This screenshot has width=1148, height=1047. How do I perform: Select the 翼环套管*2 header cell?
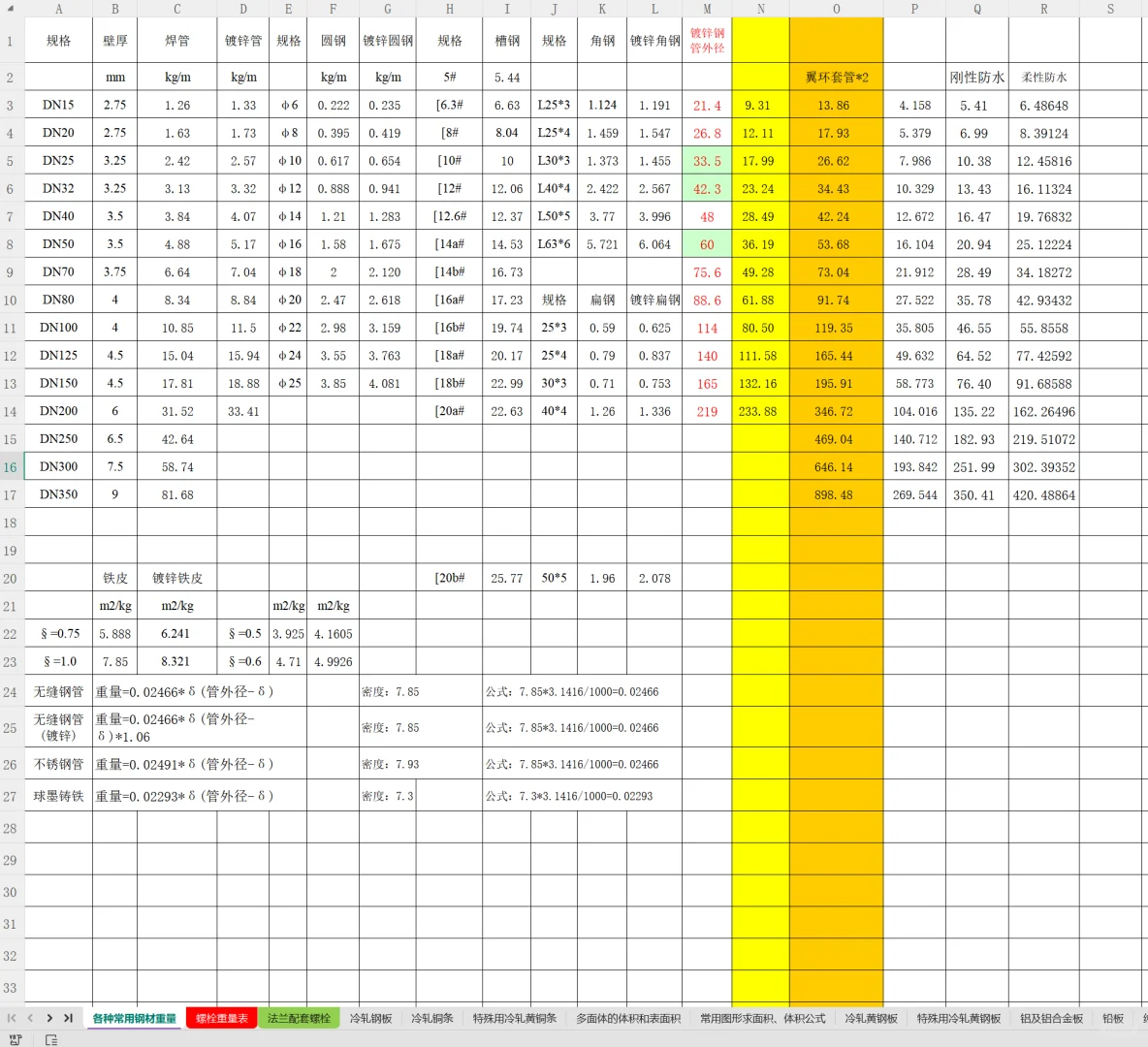pos(836,77)
